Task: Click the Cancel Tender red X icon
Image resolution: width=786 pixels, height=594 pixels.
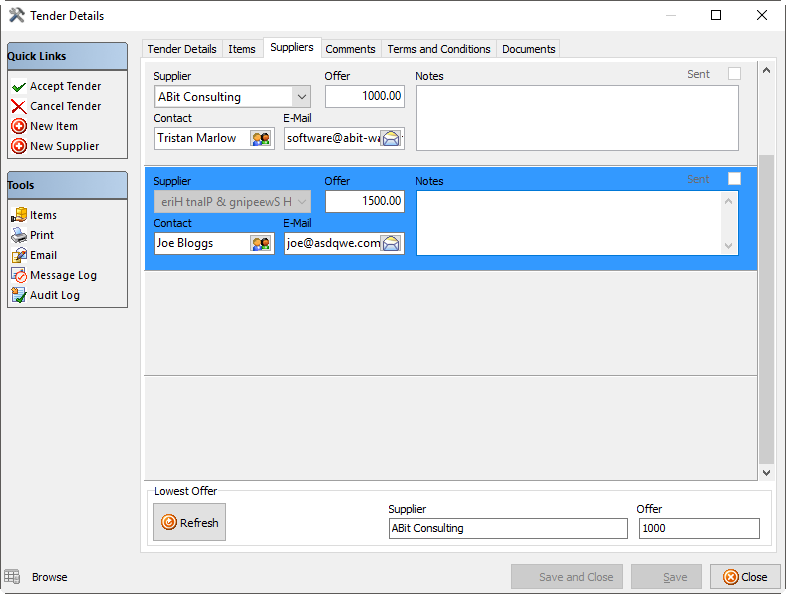Action: pos(19,107)
